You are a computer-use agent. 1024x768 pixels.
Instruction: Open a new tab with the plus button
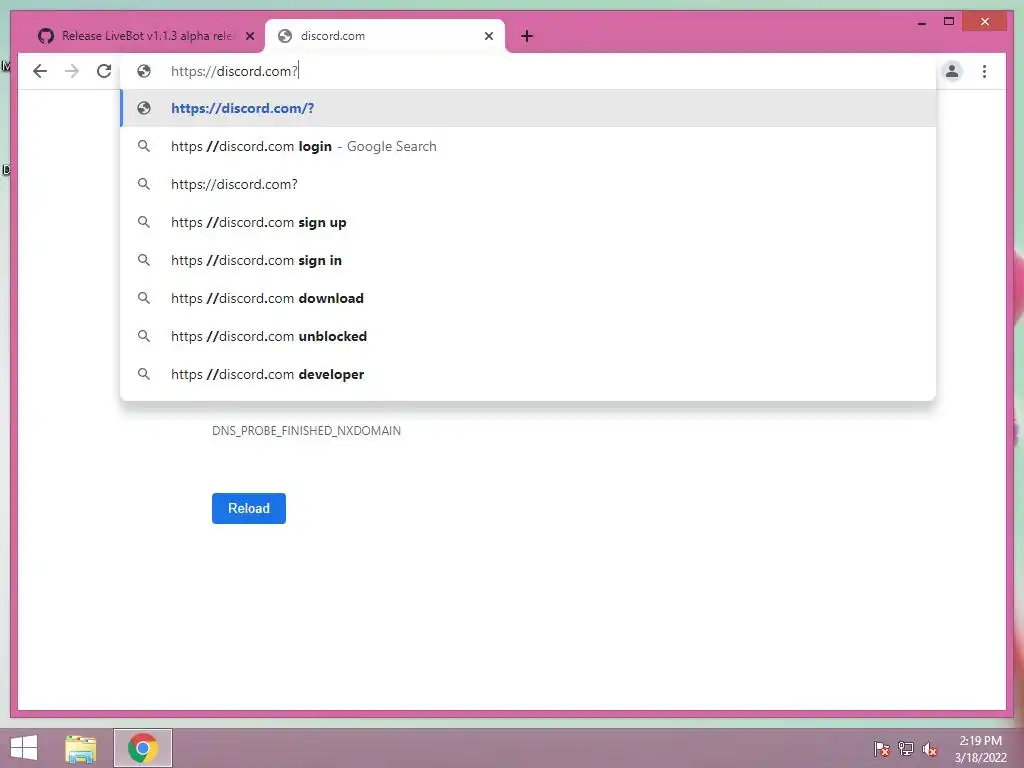[x=527, y=36]
